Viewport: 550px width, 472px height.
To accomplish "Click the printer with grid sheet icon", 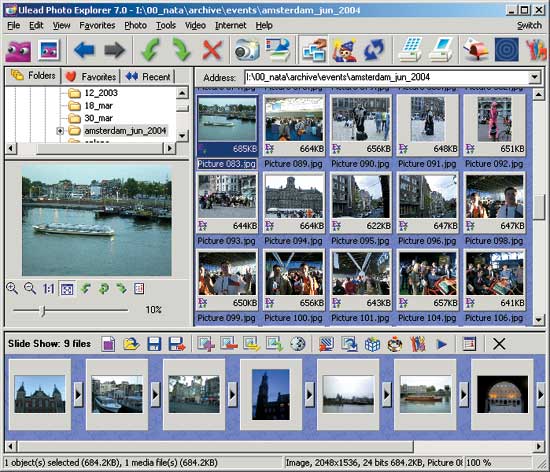I will 411,50.
